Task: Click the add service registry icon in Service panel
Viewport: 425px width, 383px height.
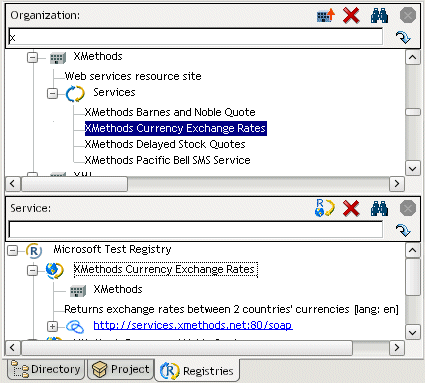Action: (325, 208)
